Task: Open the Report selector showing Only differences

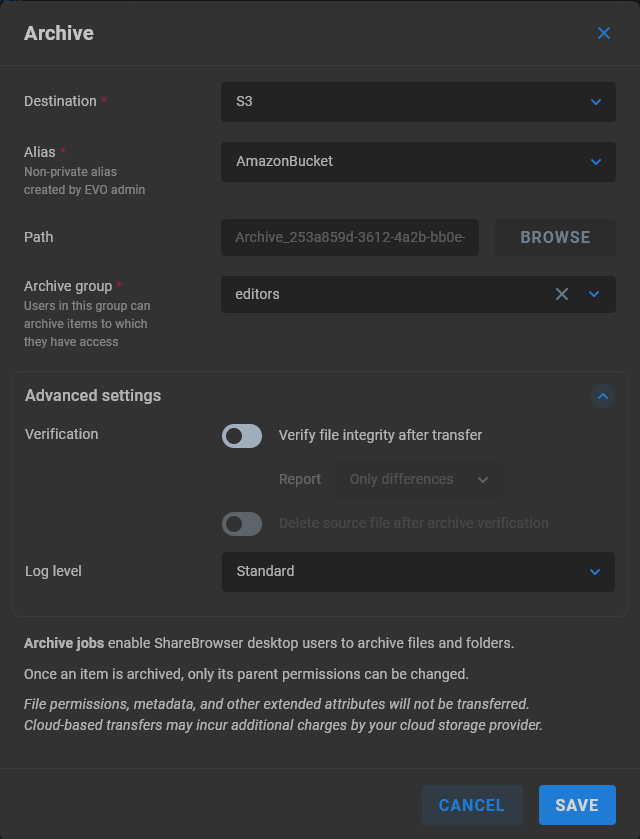Action: click(410, 479)
